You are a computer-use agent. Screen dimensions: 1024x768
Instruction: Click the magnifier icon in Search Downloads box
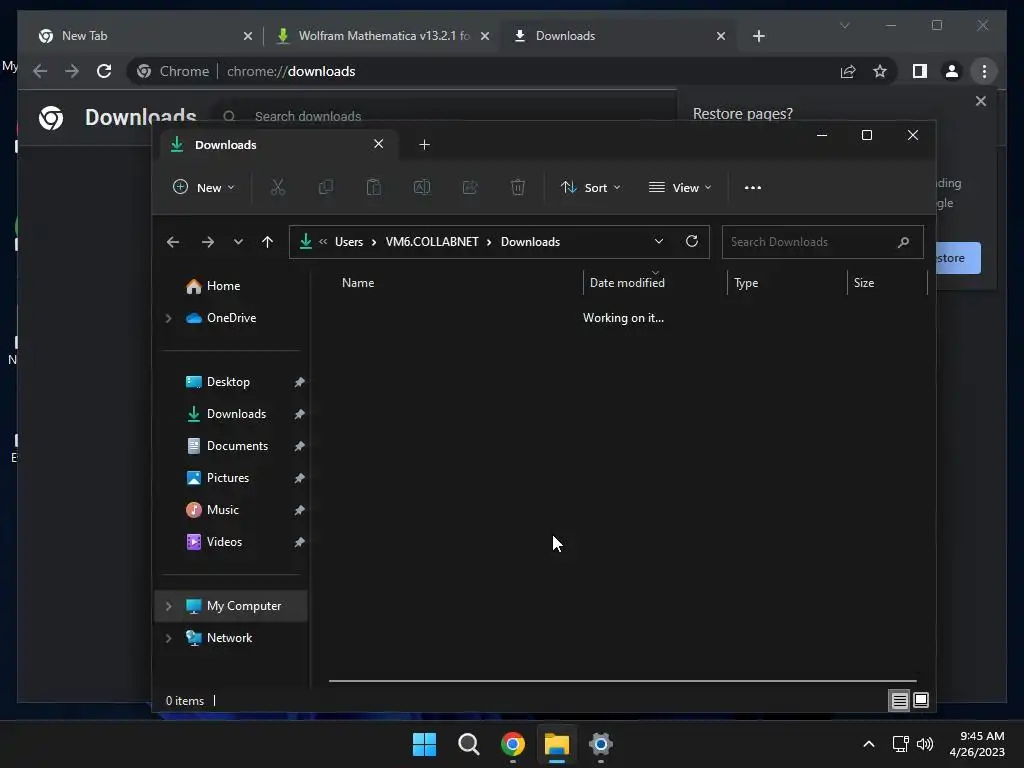(x=904, y=242)
